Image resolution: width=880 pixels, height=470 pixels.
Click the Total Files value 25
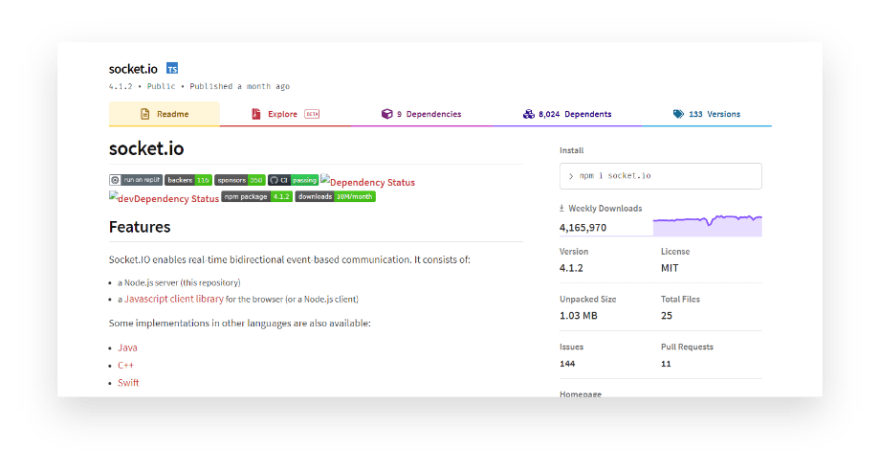[x=667, y=316]
